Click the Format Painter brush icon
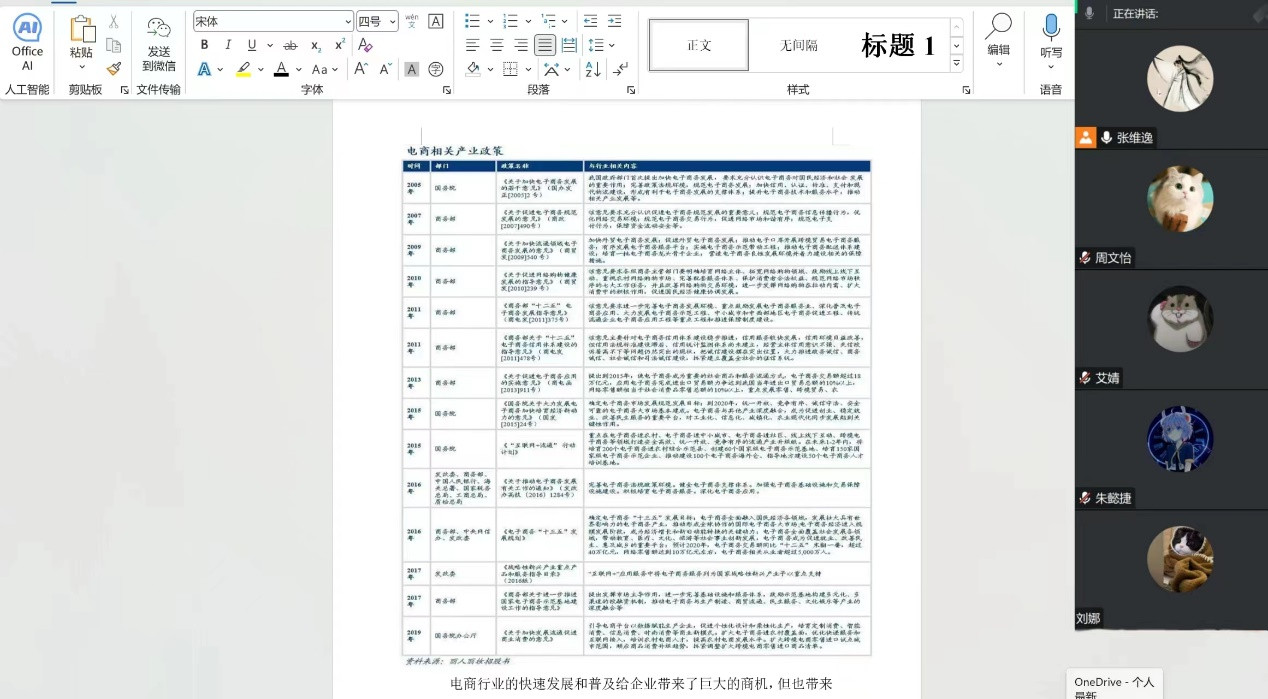This screenshot has width=1268, height=699. (113, 69)
